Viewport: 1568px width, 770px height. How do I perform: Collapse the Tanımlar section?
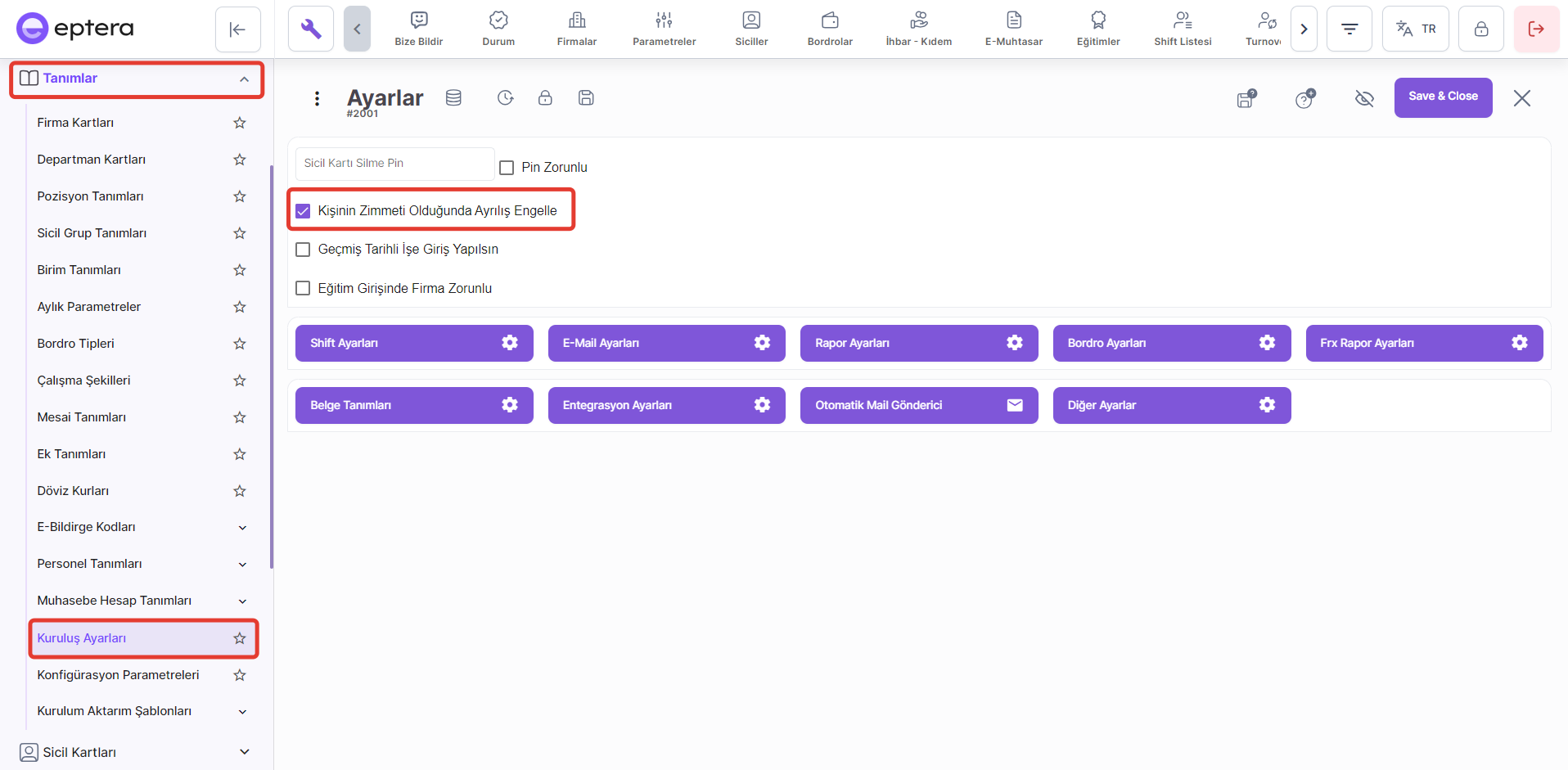pyautogui.click(x=244, y=79)
